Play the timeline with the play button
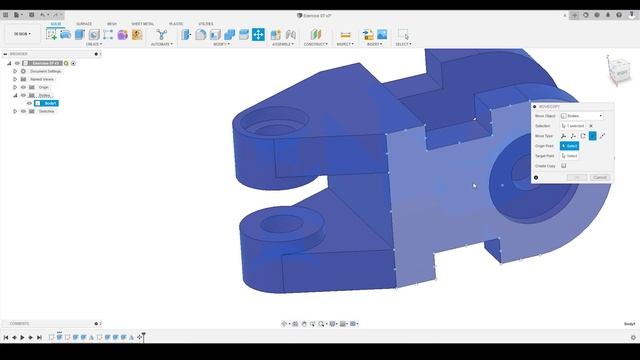 click(x=22, y=338)
